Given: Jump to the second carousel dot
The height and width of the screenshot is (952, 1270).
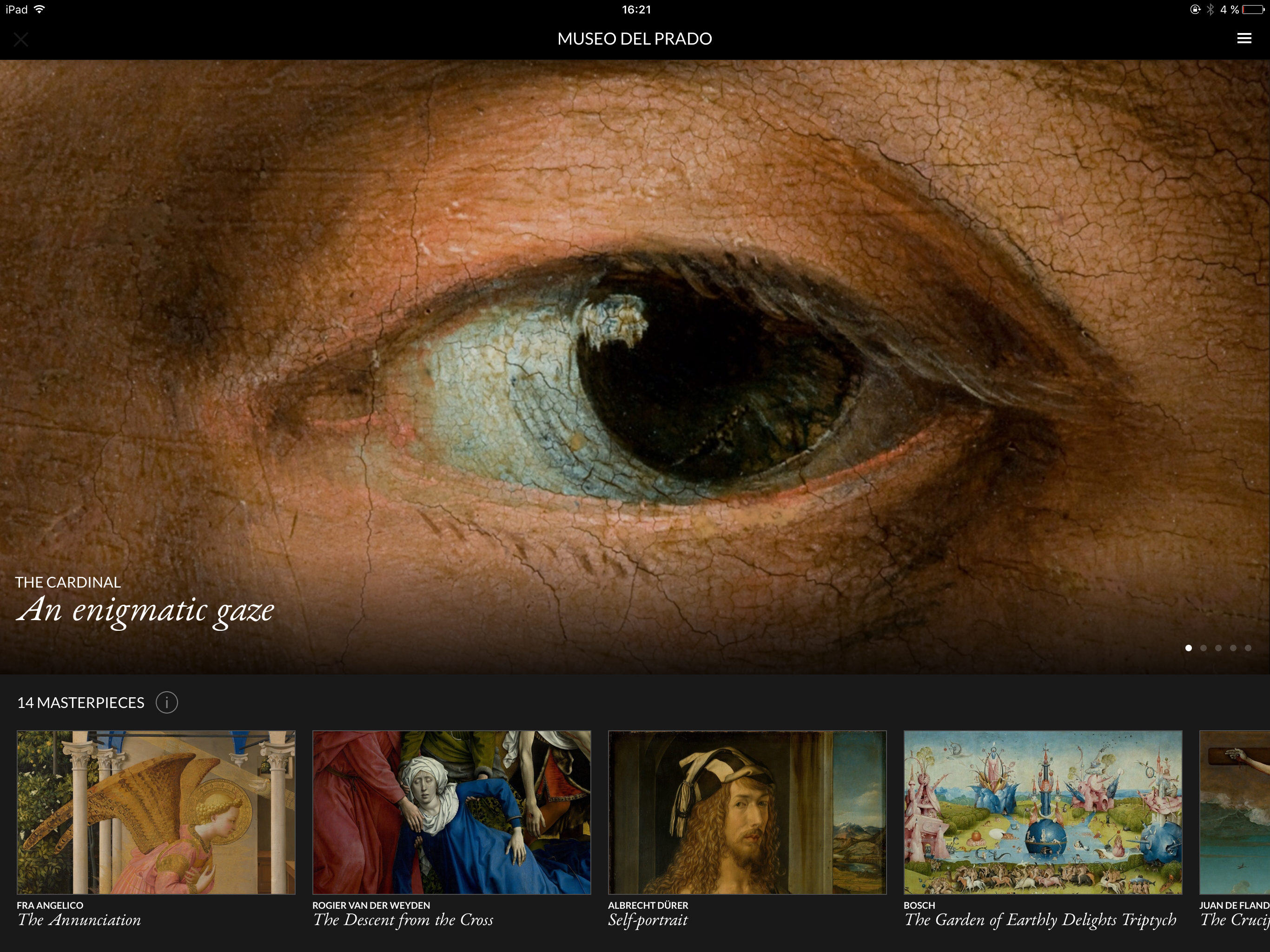Looking at the screenshot, I should 1204,648.
